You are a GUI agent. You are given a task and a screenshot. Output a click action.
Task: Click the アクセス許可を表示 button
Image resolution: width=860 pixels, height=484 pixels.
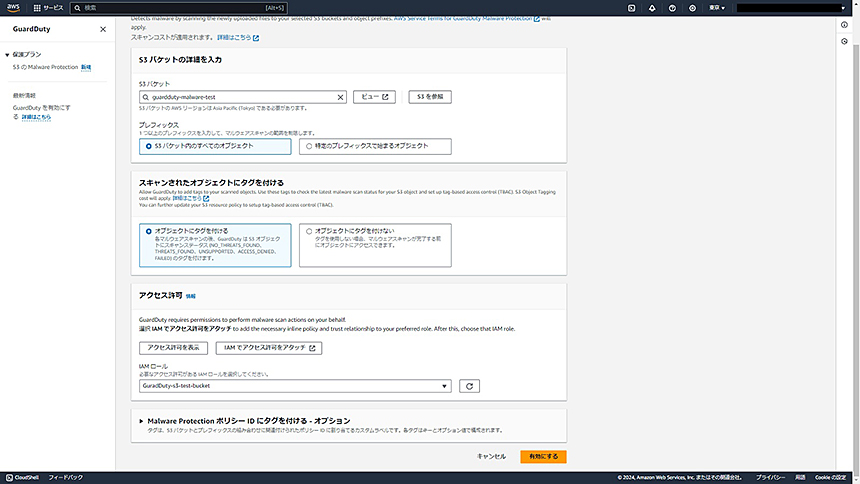pos(173,348)
